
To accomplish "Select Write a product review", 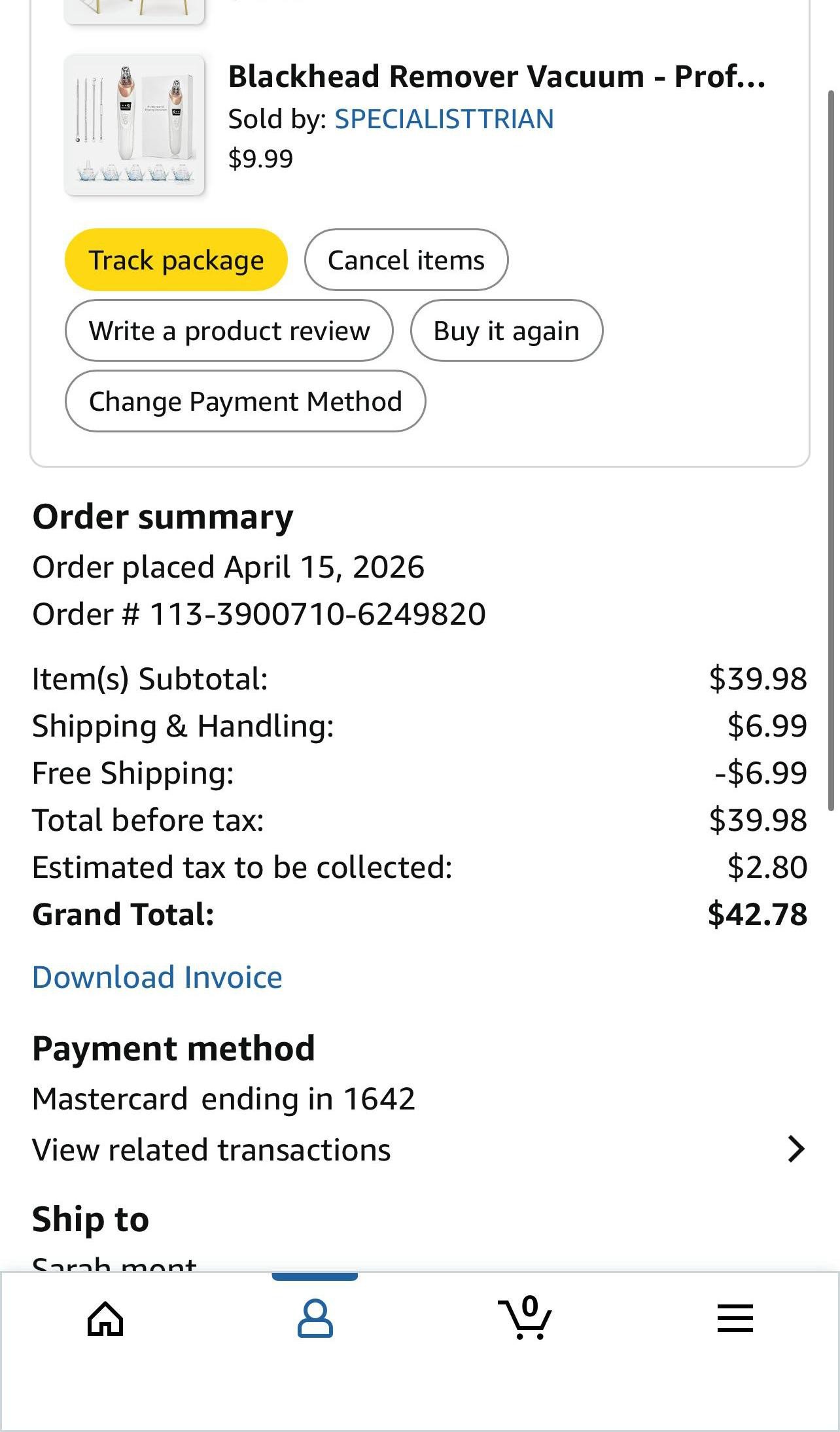I will (229, 330).
